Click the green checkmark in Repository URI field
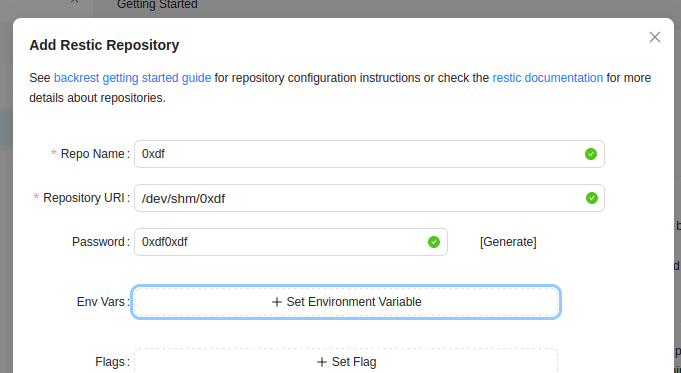This screenshot has width=681, height=373. pyautogui.click(x=592, y=198)
